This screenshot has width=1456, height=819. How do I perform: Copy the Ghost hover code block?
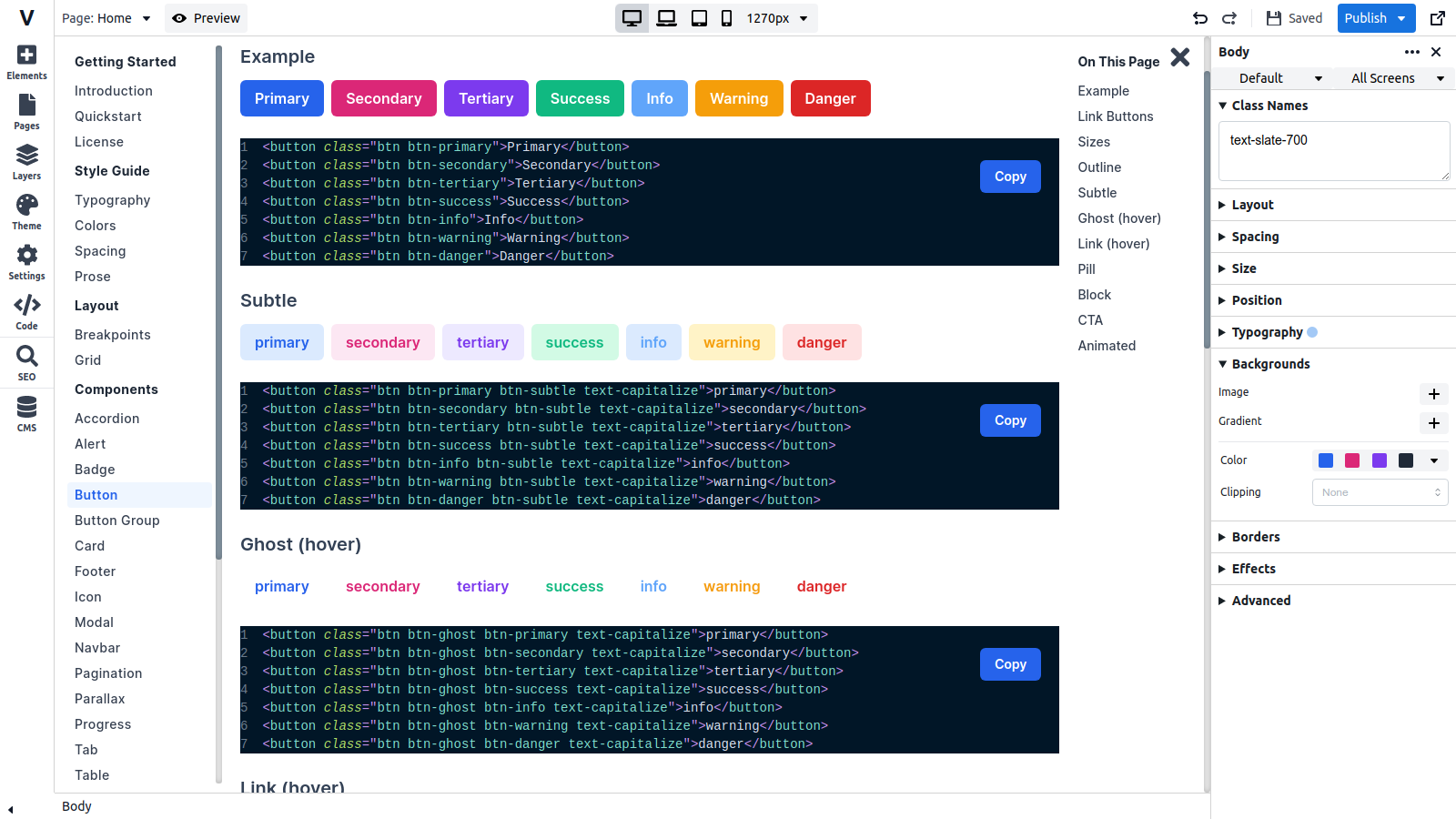(1010, 664)
